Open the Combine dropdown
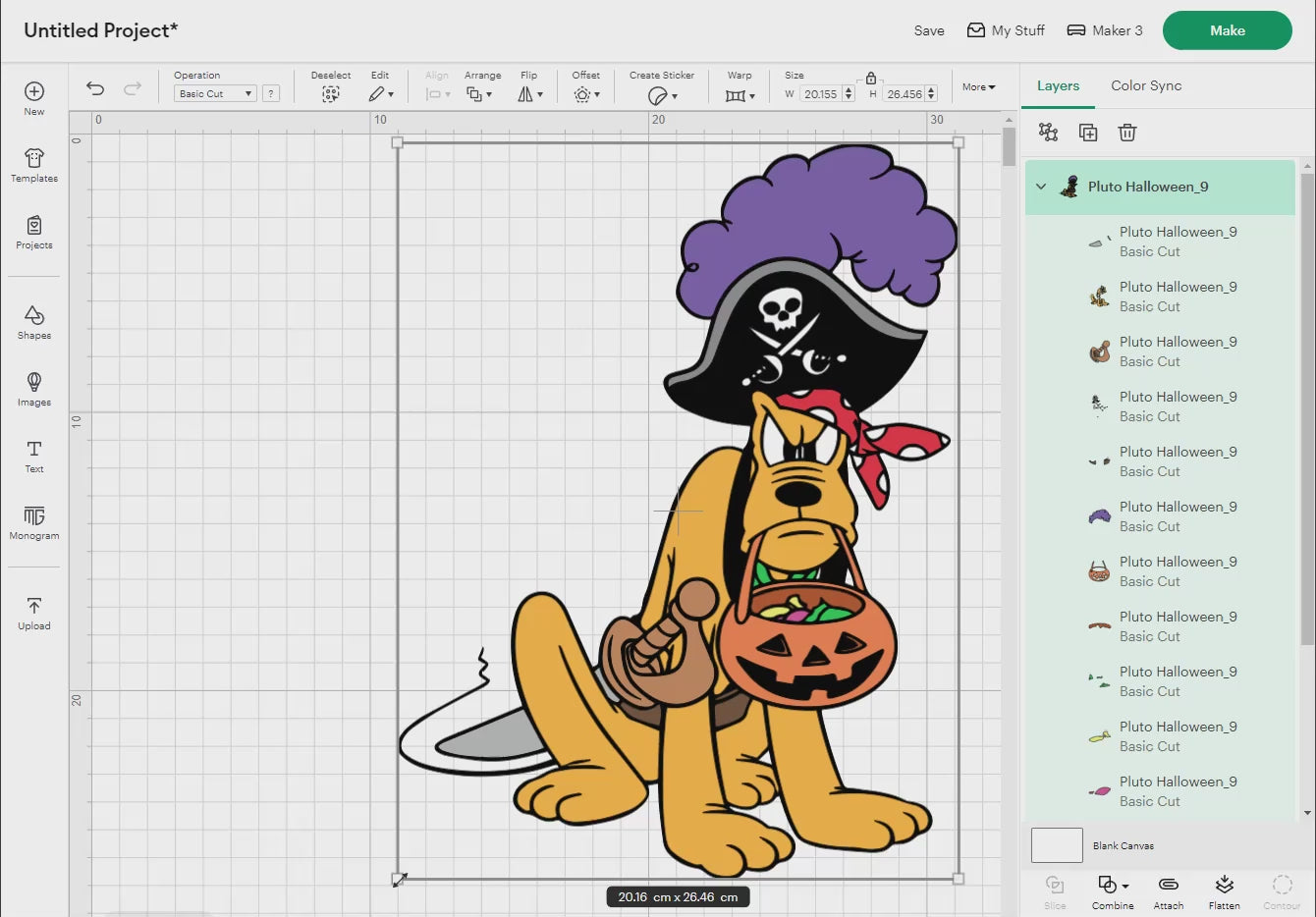 click(1113, 891)
